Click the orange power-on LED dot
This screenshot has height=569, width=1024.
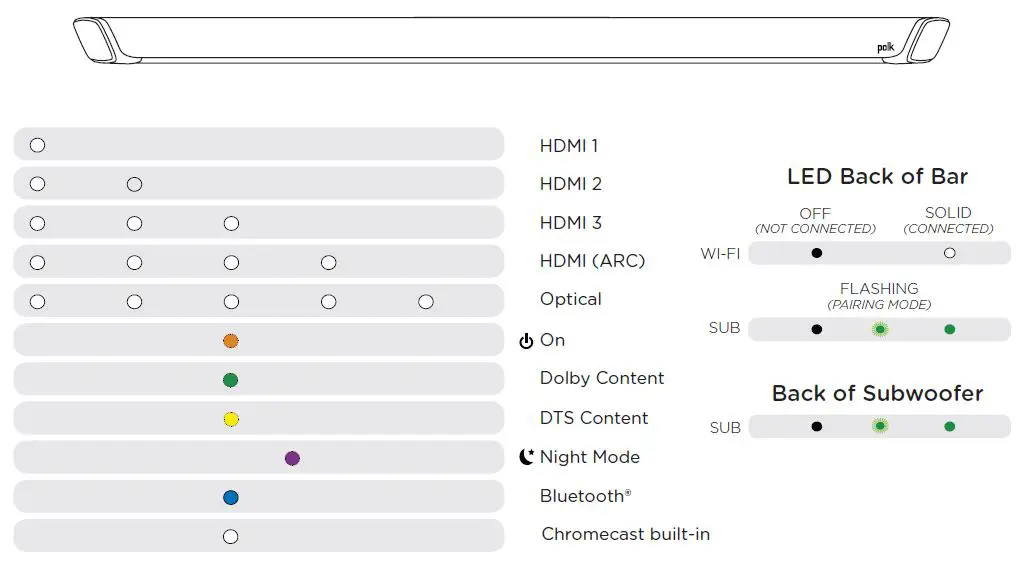(231, 341)
